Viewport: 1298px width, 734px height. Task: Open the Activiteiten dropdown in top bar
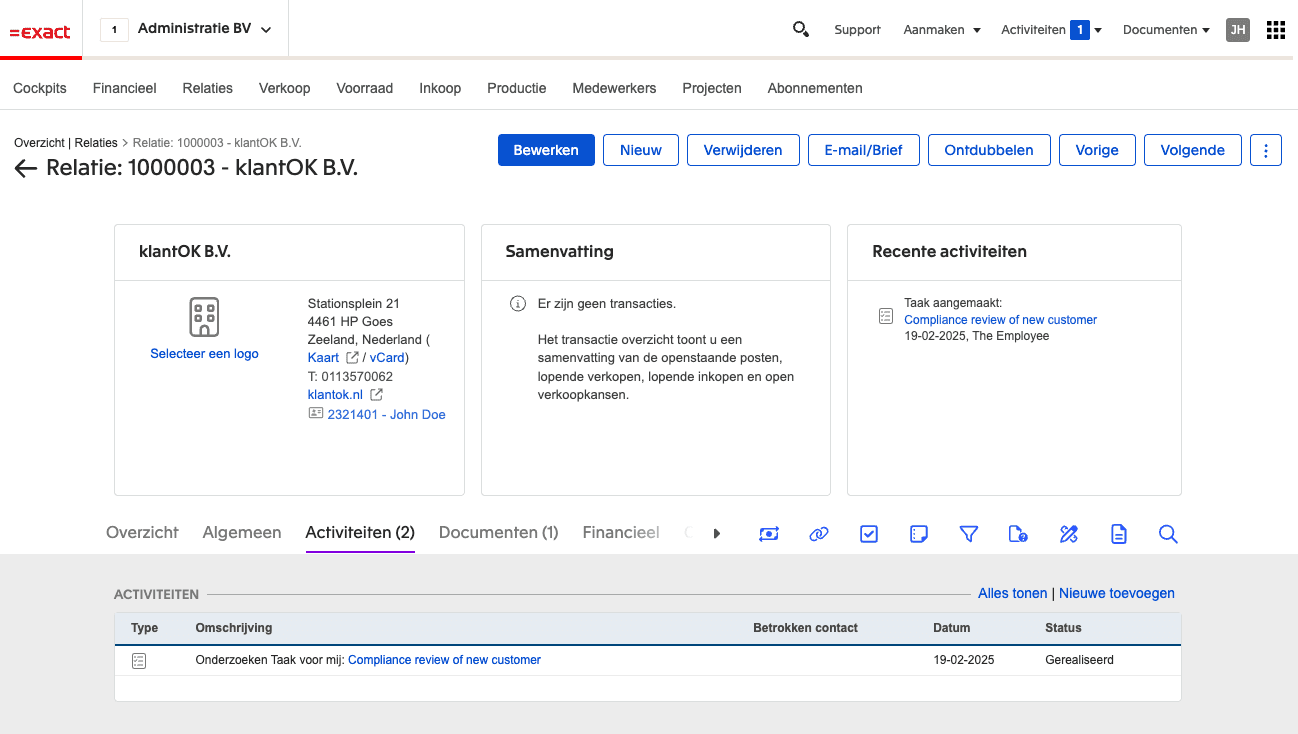click(1051, 30)
